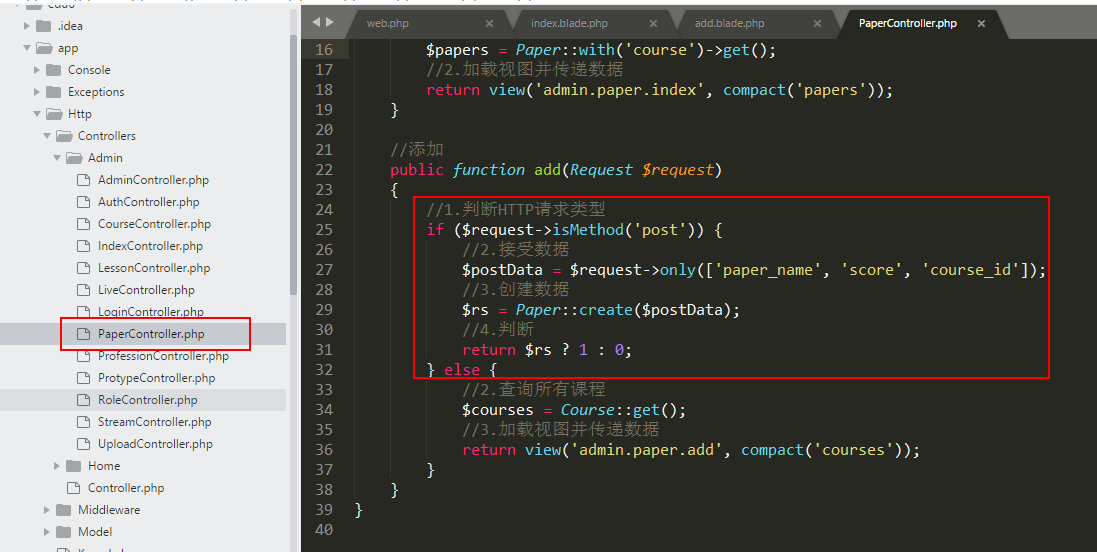Open RoleController.php from the file tree

147,400
